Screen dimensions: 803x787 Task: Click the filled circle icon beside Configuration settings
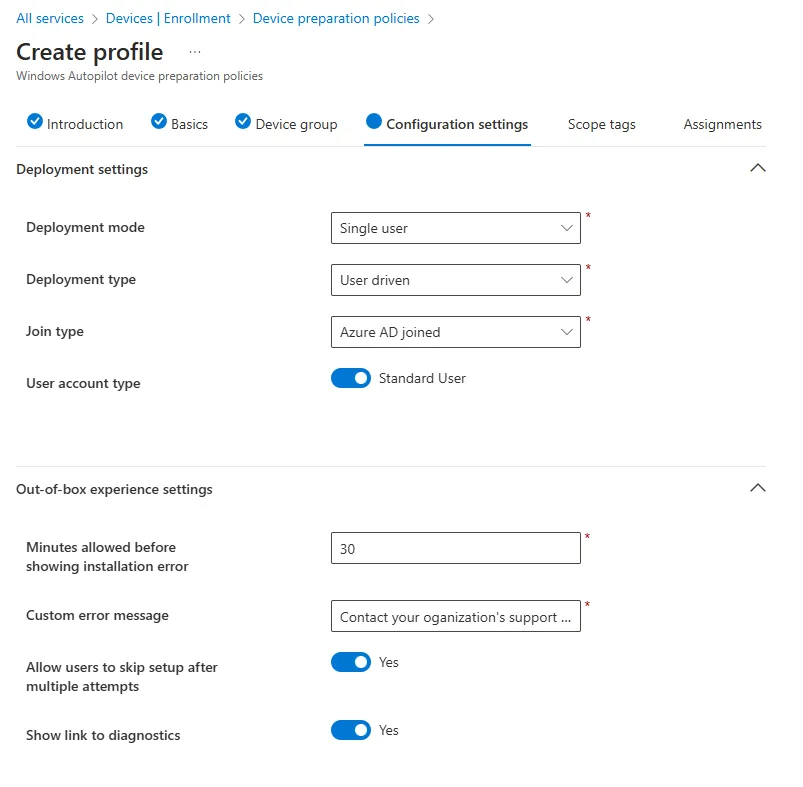click(374, 122)
